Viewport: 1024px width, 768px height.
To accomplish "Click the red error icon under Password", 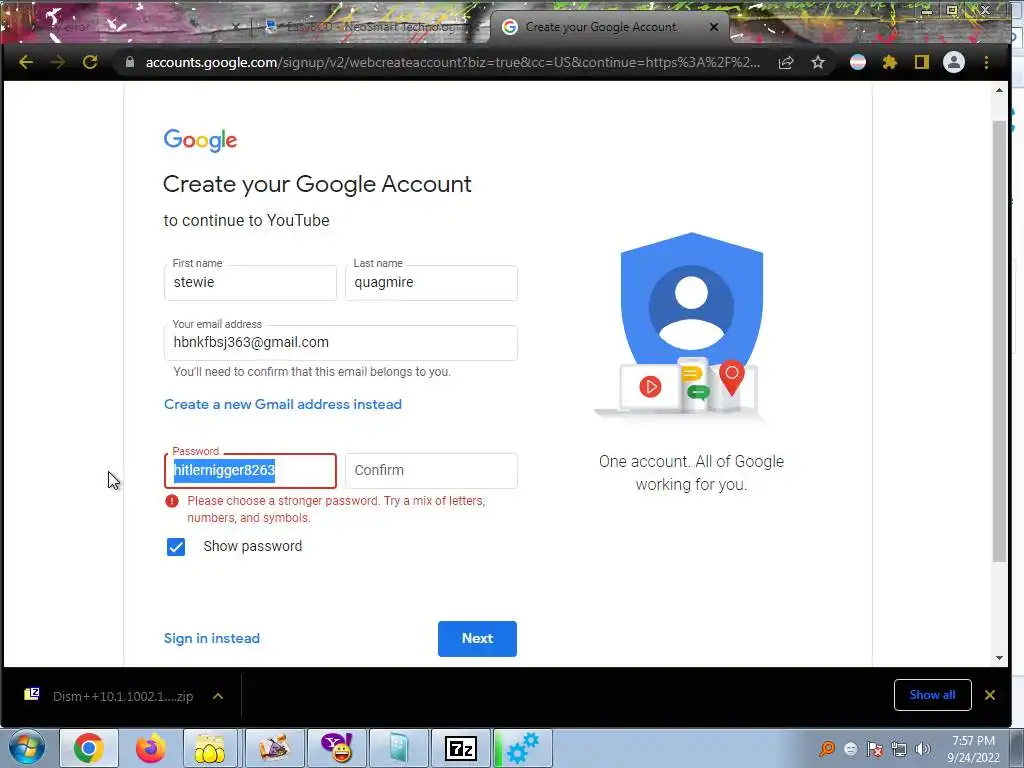I will click(172, 501).
